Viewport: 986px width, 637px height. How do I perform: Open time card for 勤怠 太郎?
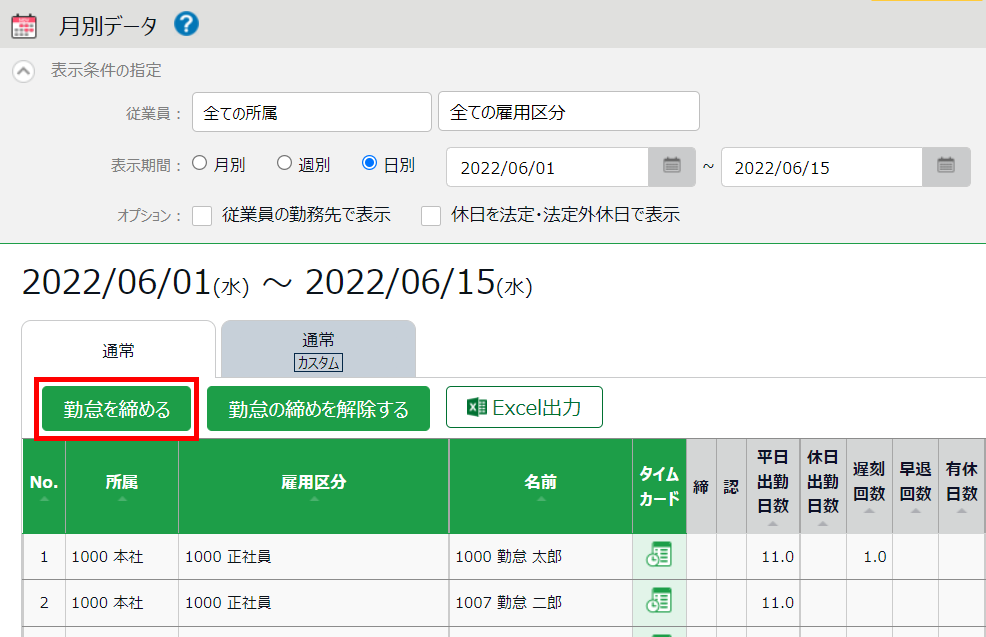pos(658,556)
